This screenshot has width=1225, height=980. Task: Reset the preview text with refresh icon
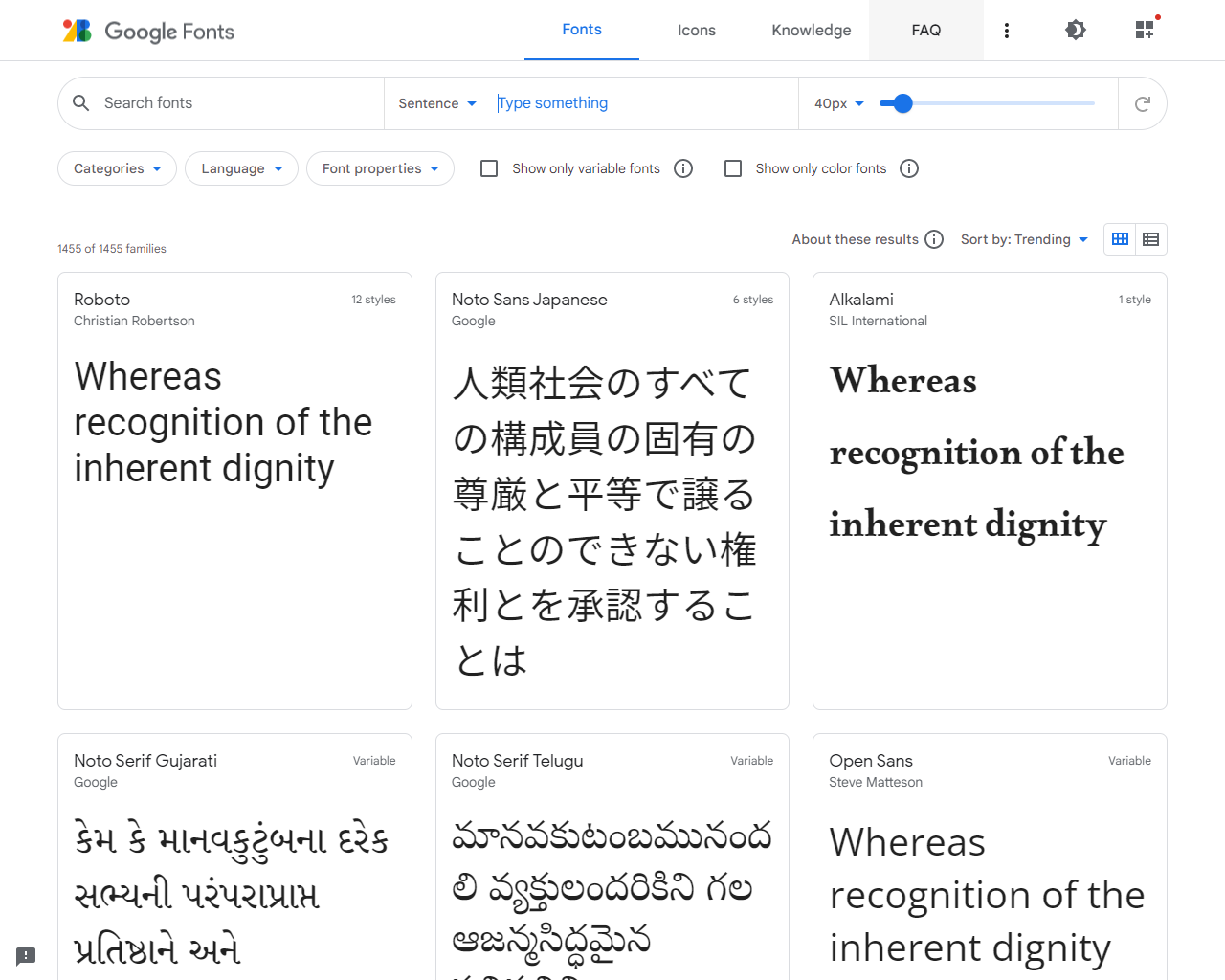[1143, 102]
